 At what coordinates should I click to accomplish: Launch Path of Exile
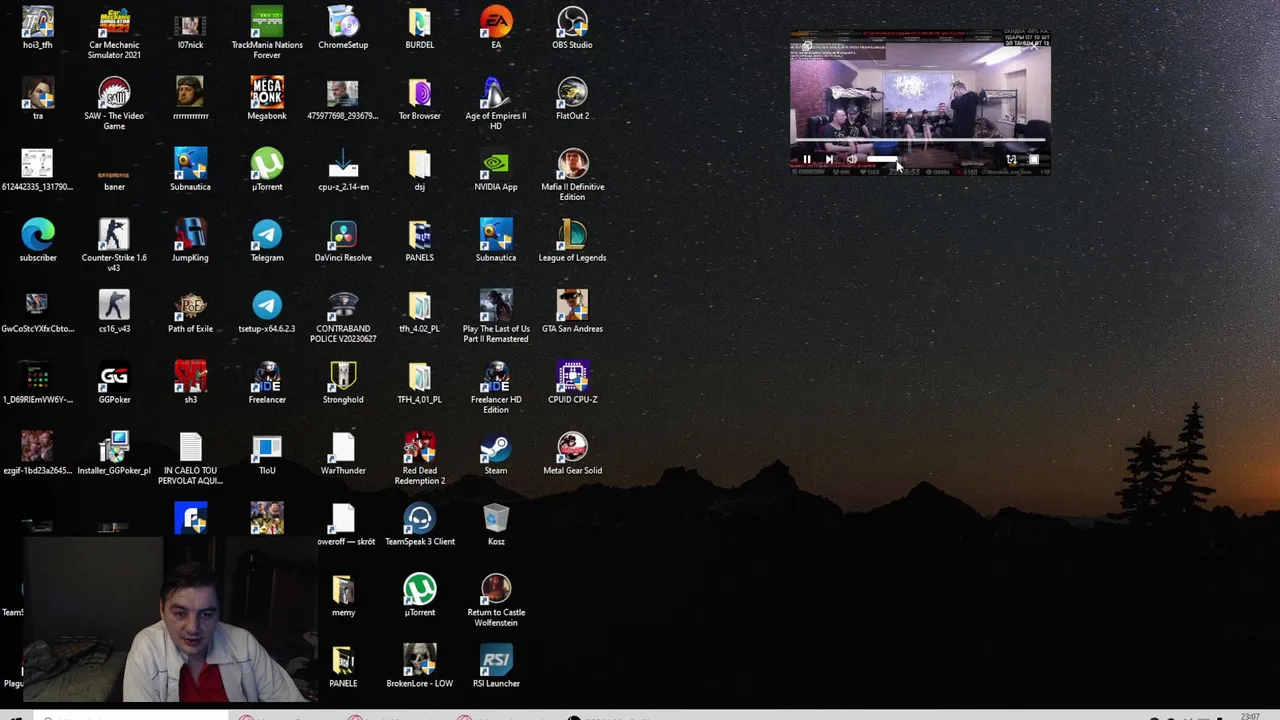pos(190,311)
